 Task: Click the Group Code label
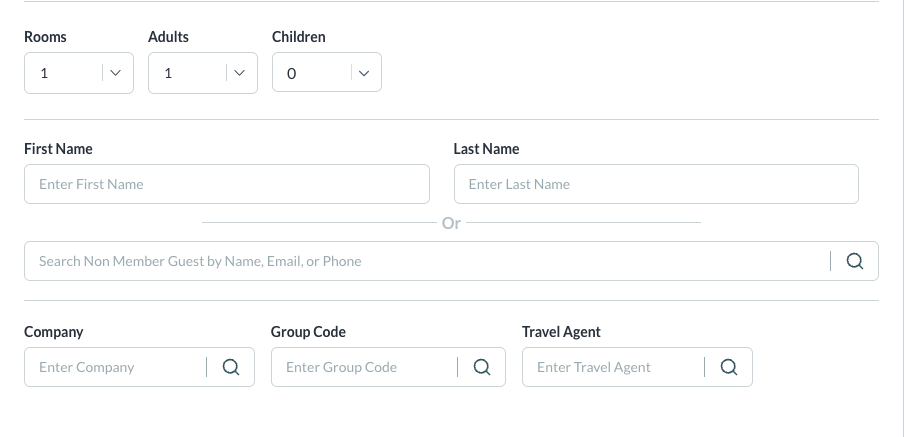(308, 332)
